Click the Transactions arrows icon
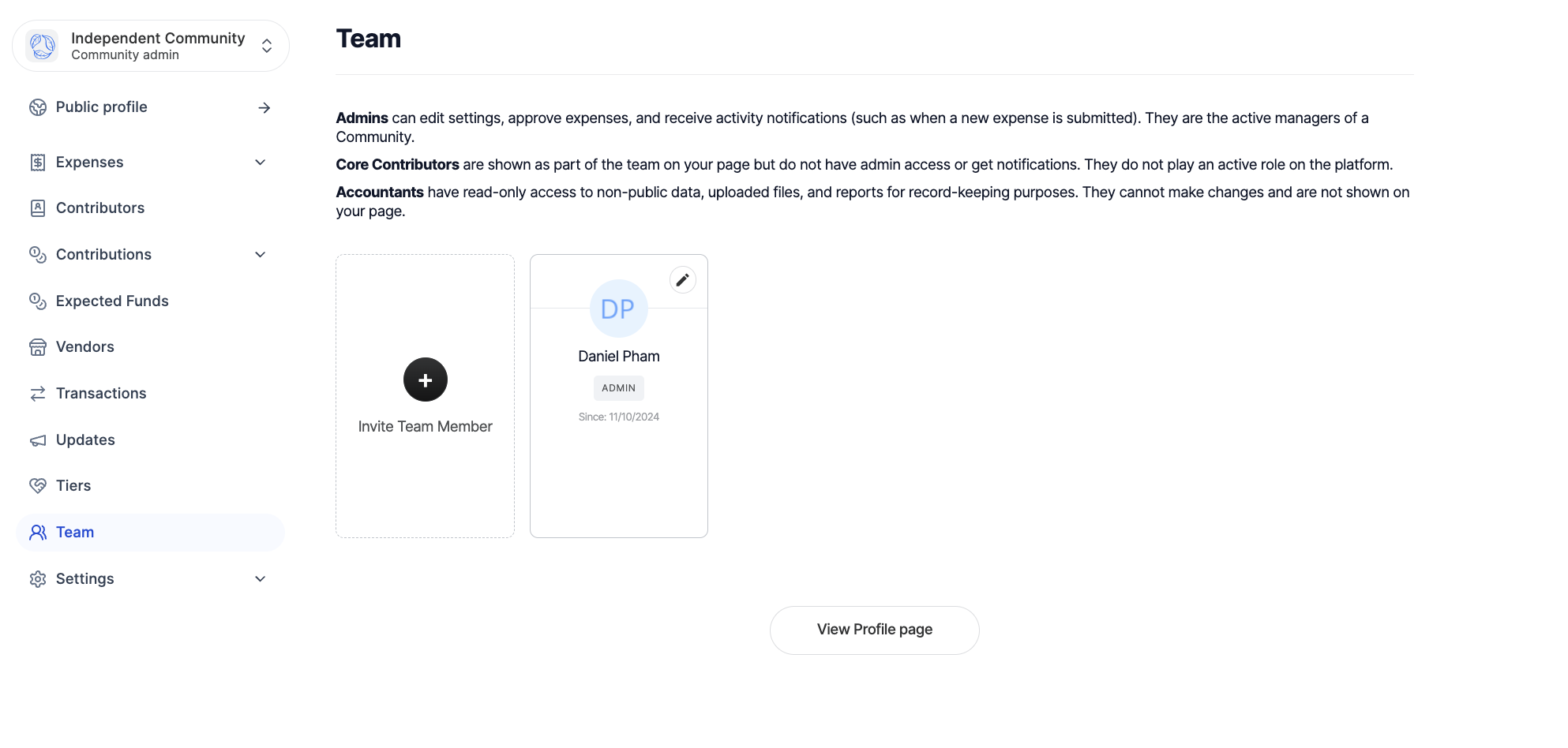Viewport: 1568px width, 748px height. coord(38,394)
